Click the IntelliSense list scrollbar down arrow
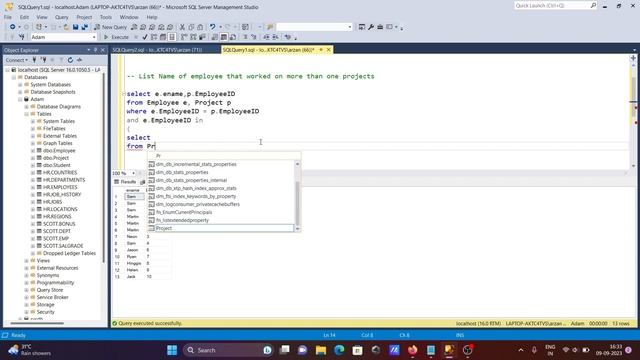The image size is (640, 360). 297,229
